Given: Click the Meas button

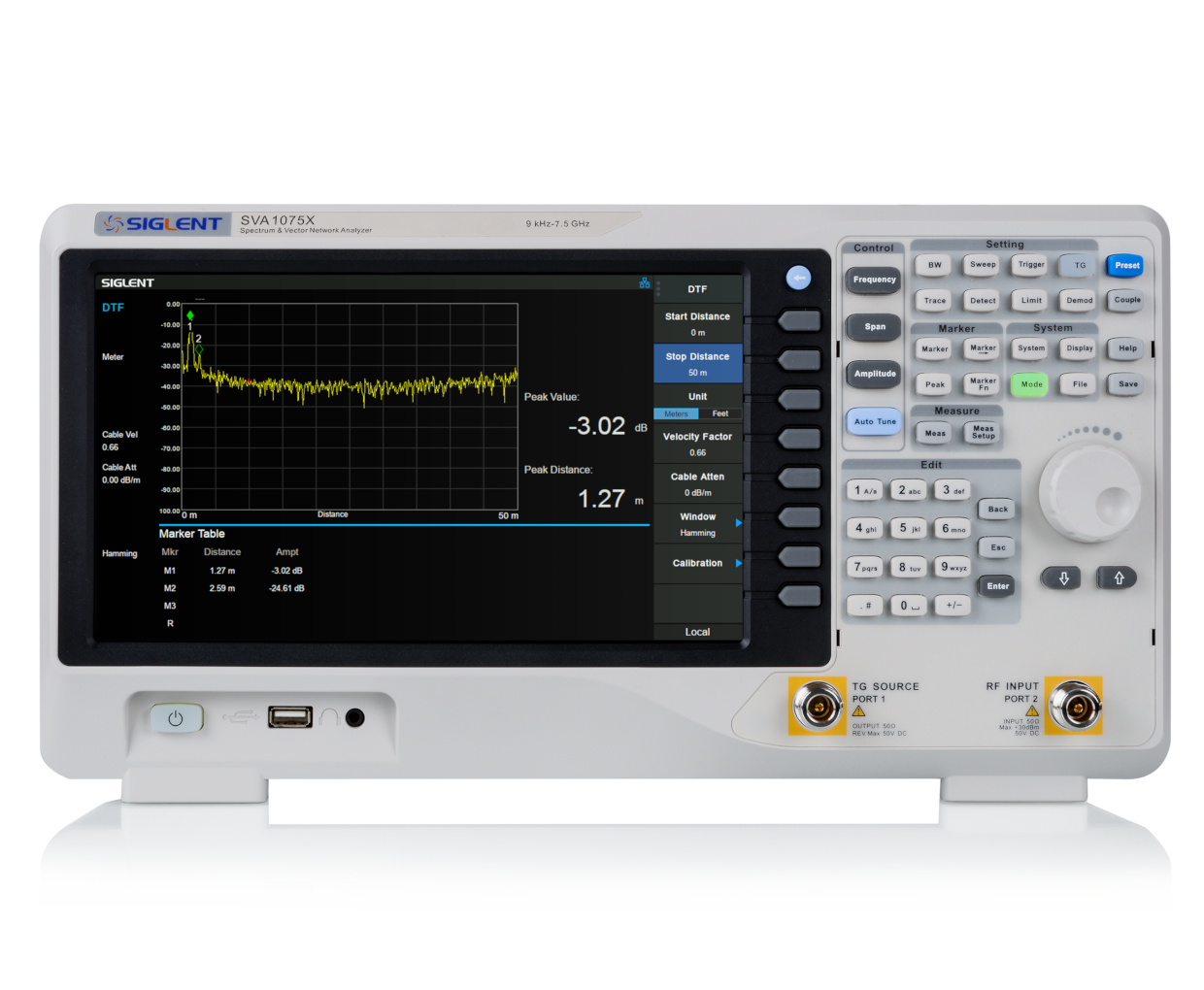Looking at the screenshot, I should coord(935,434).
